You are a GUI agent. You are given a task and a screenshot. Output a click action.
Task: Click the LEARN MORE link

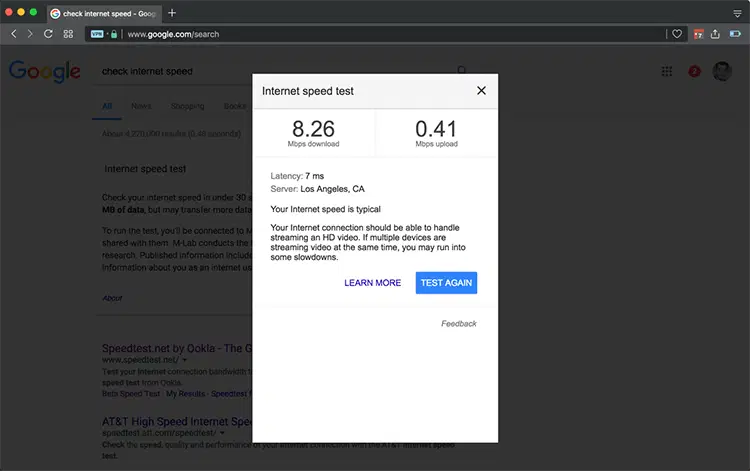[373, 283]
